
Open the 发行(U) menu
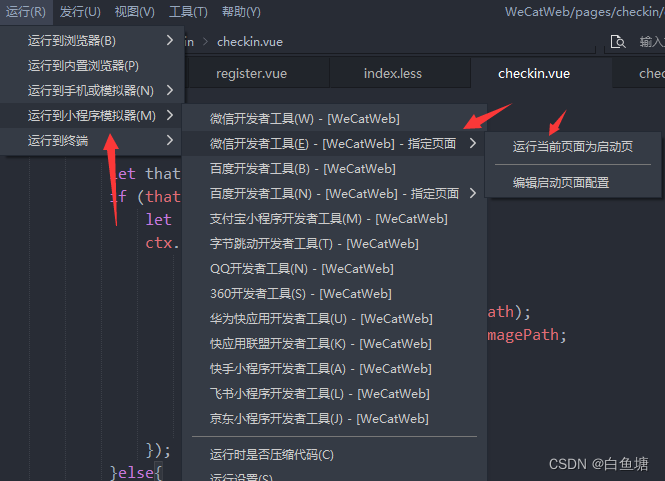click(x=80, y=12)
